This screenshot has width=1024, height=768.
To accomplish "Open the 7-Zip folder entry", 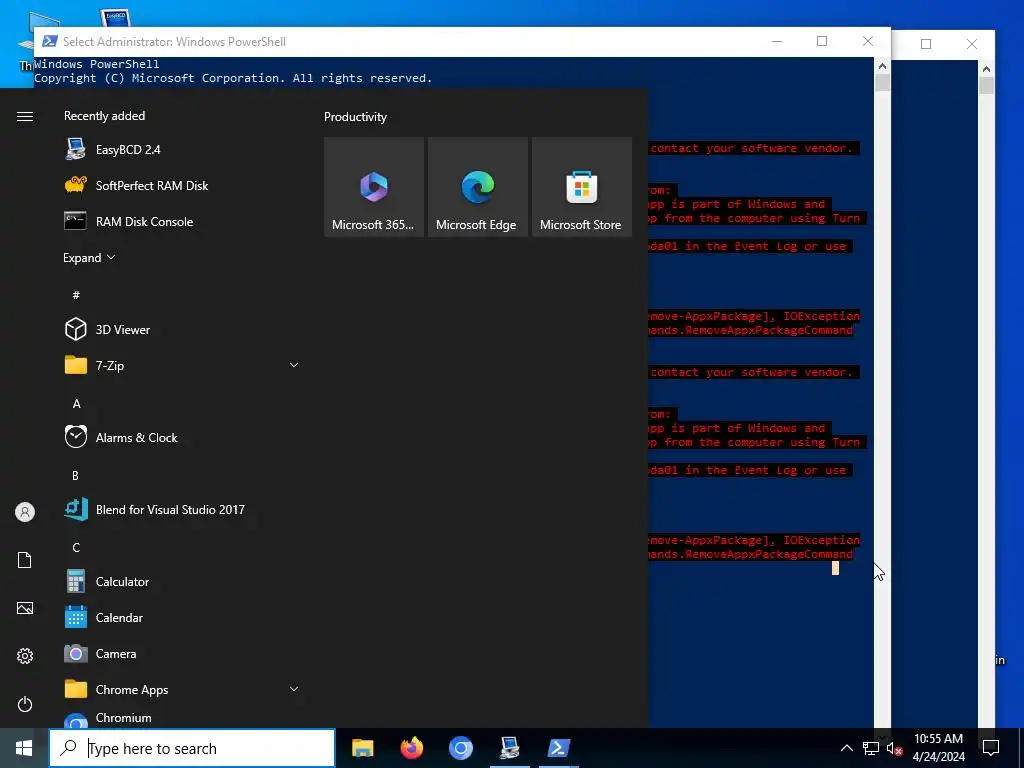I will click(x=182, y=366).
